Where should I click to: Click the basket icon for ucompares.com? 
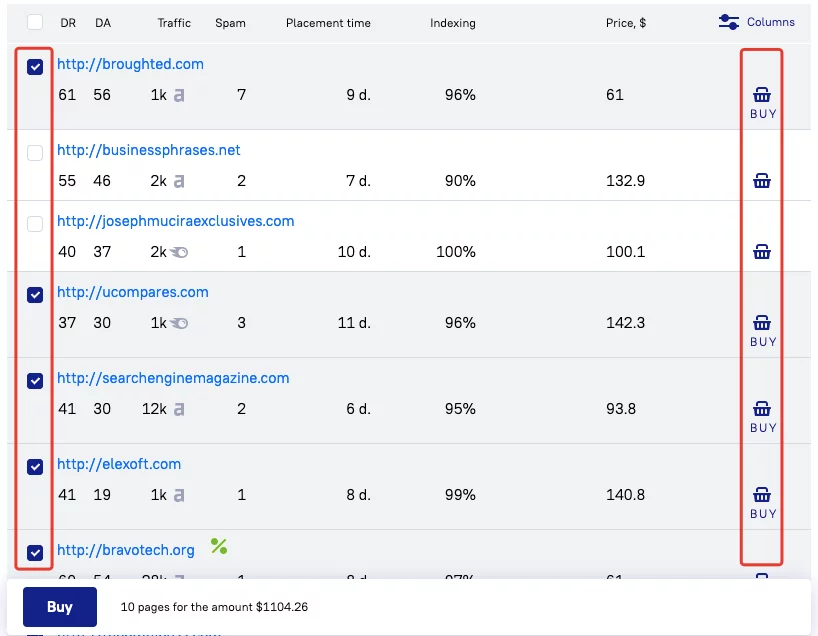click(762, 323)
